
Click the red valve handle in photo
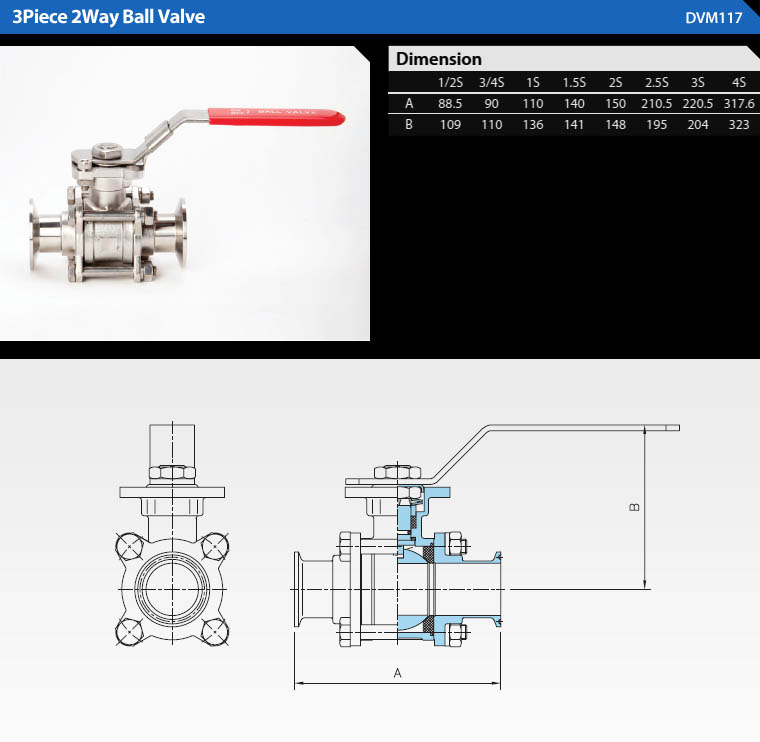[276, 117]
